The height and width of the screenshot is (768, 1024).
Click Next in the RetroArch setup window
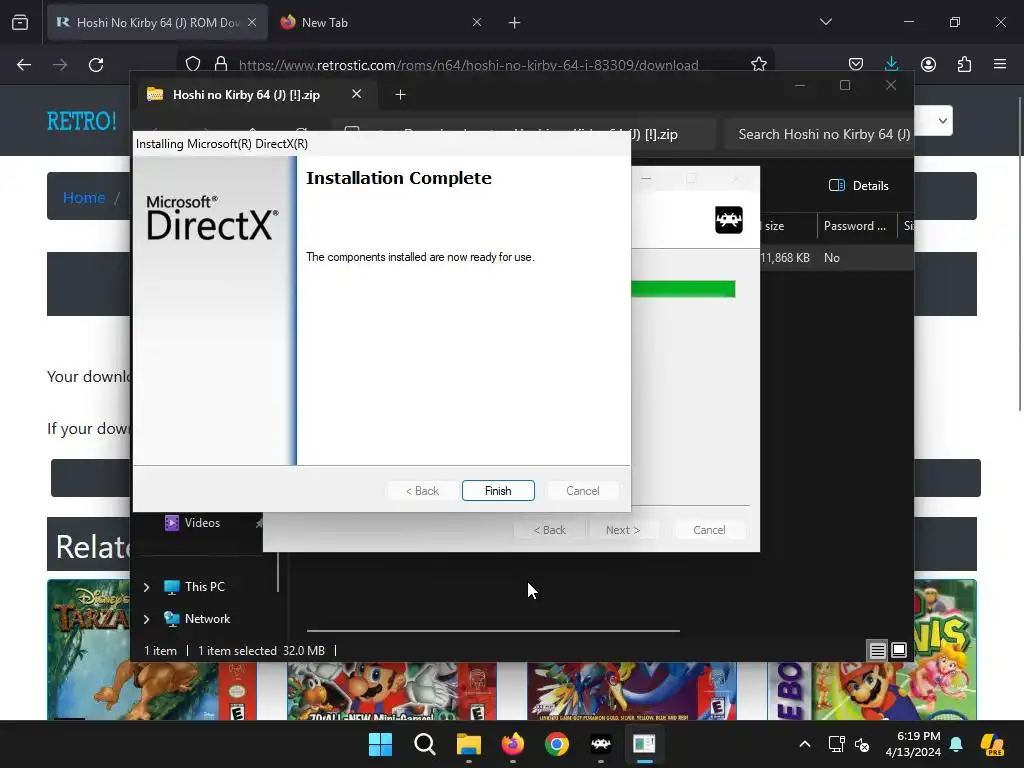coord(623,530)
